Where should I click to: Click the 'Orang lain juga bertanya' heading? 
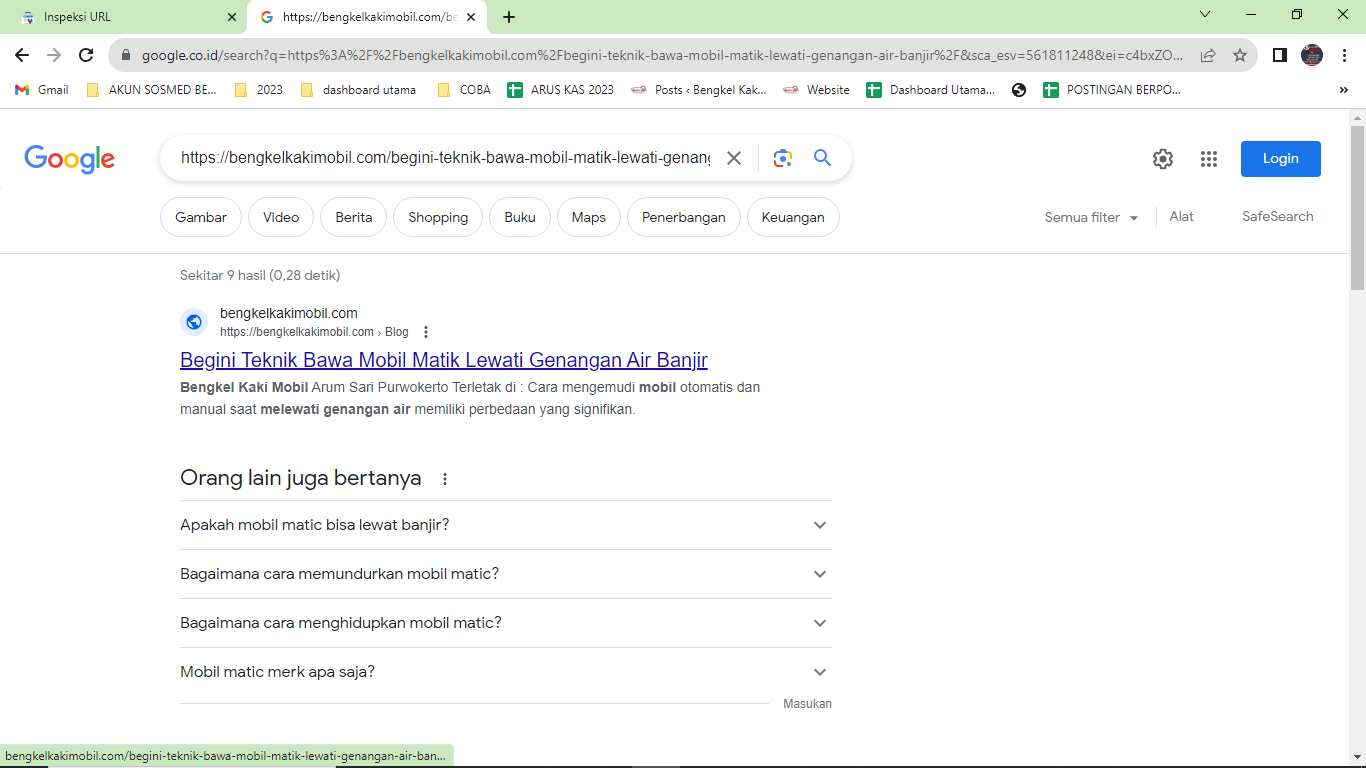pyautogui.click(x=301, y=478)
